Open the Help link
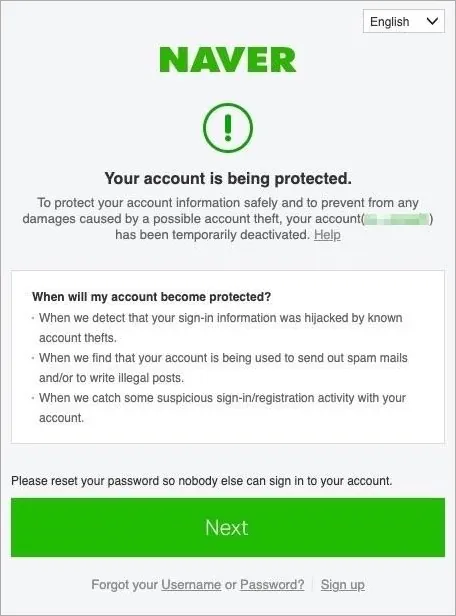The image size is (456, 616). (x=327, y=235)
